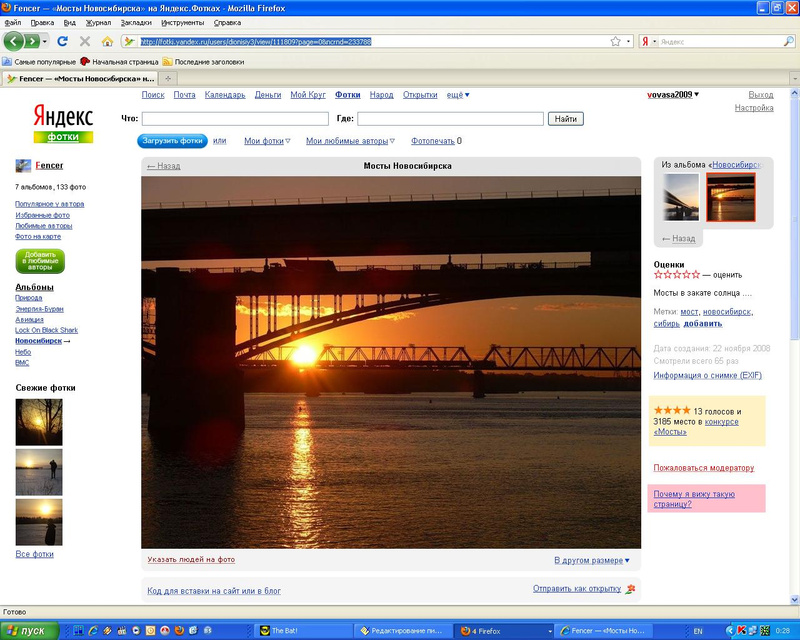This screenshot has height=640, width=800.
Task: Expand the "ещё" services dropdown
Action: pyautogui.click(x=458, y=95)
